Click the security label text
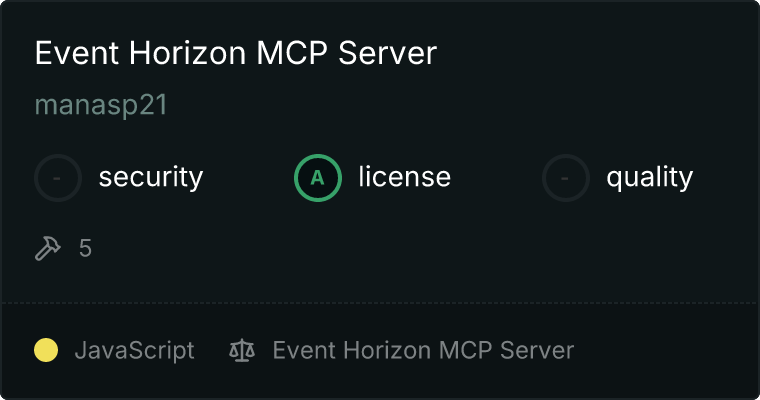Screen dimensions: 760x400 (x=151, y=177)
